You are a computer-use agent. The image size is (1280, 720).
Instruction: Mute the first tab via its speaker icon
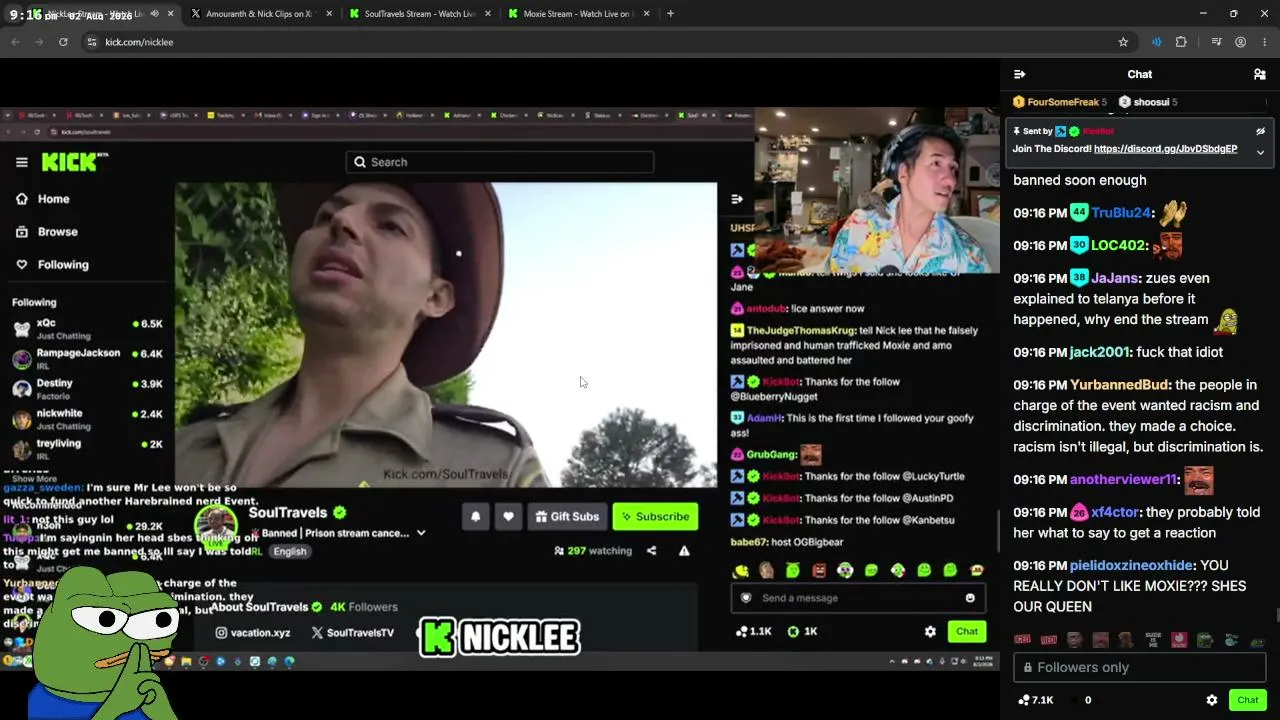(x=154, y=14)
